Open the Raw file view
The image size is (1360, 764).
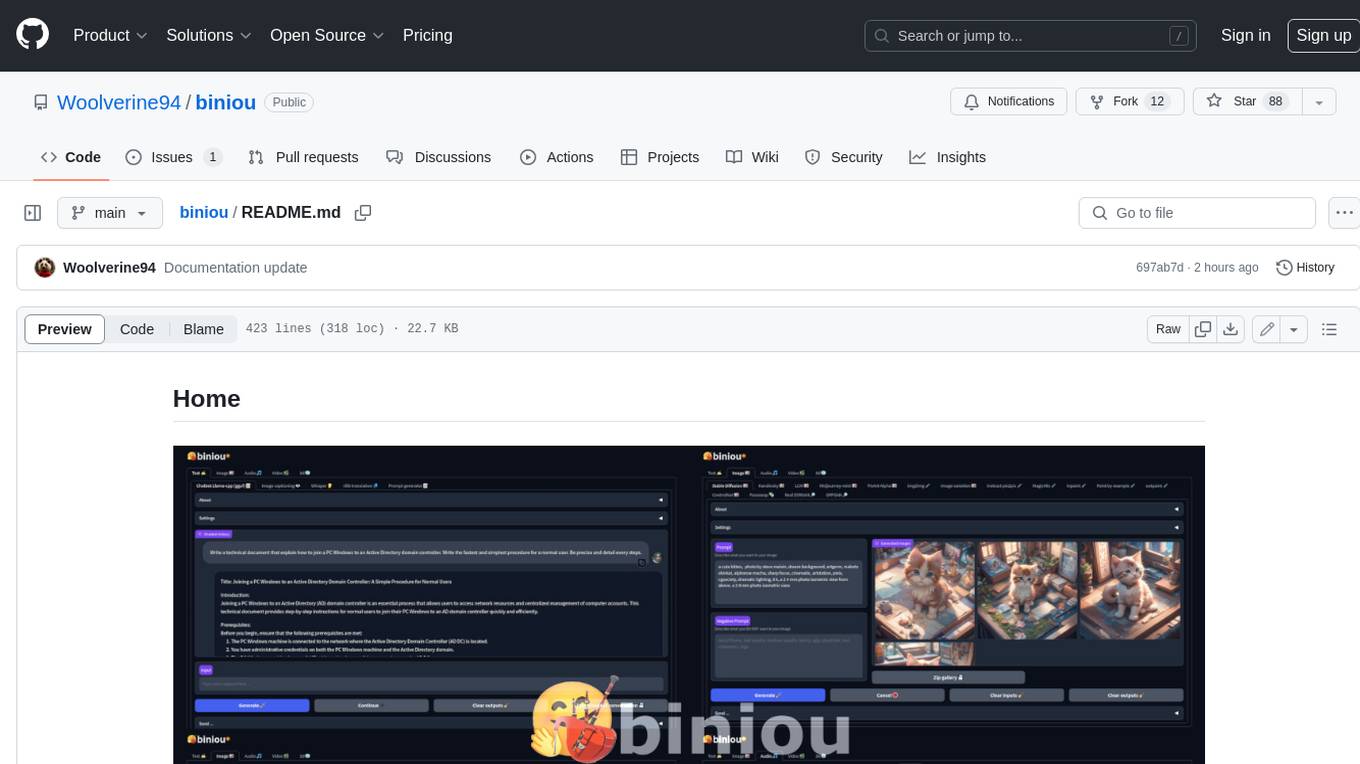[x=1168, y=329]
